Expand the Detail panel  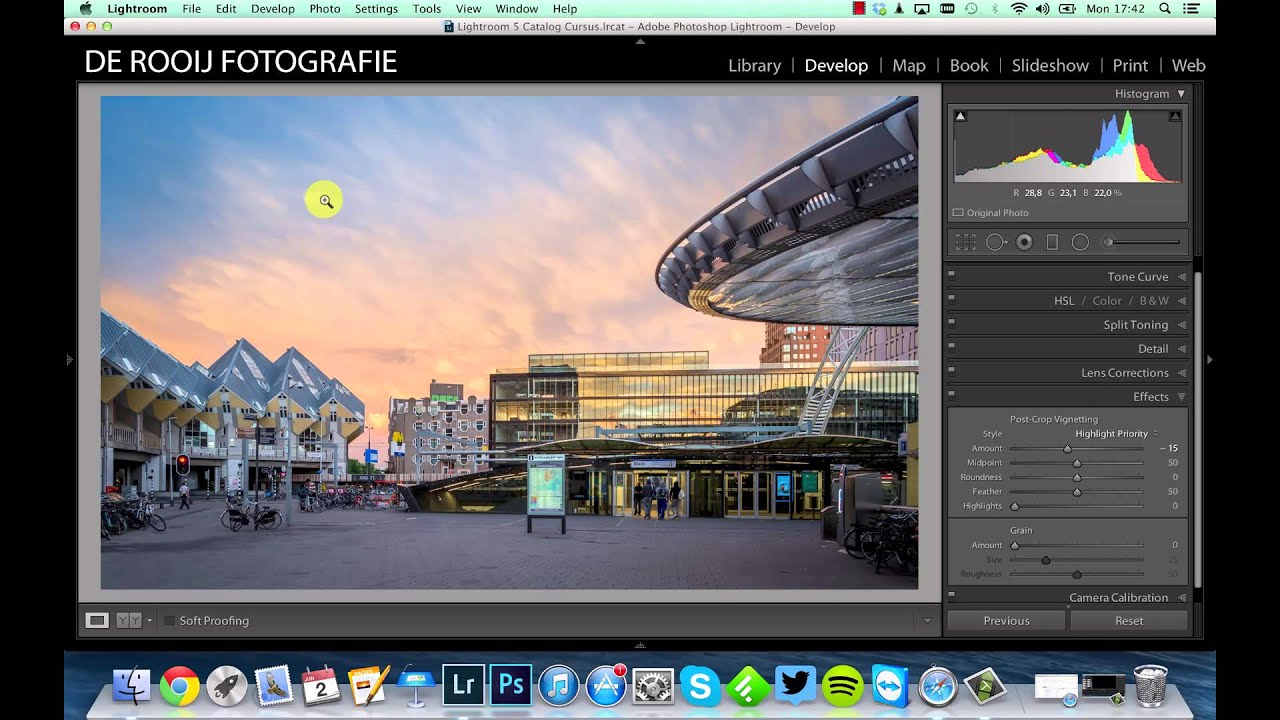click(1181, 349)
